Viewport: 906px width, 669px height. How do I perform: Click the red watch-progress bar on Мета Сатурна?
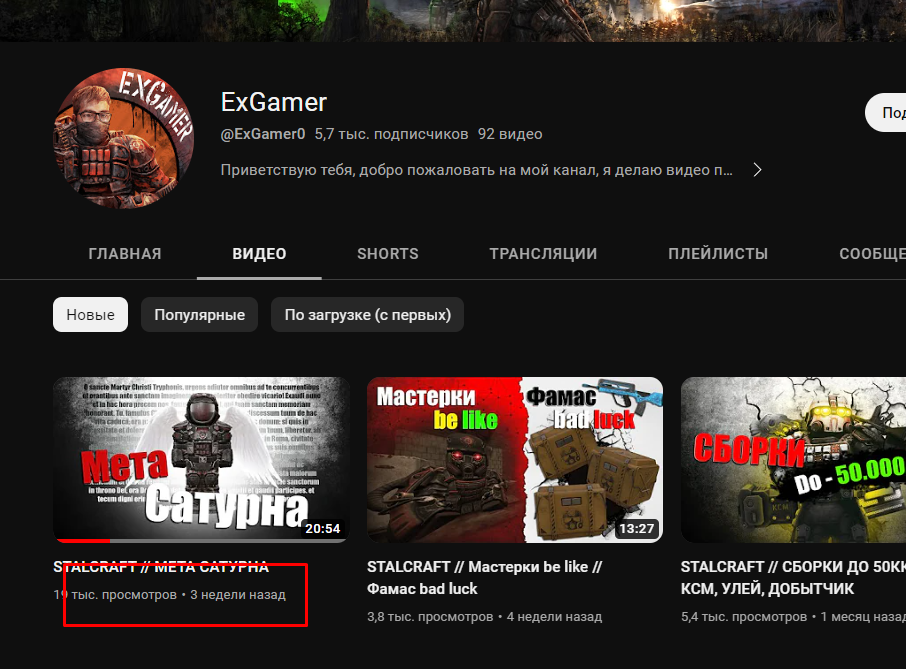tap(81, 541)
